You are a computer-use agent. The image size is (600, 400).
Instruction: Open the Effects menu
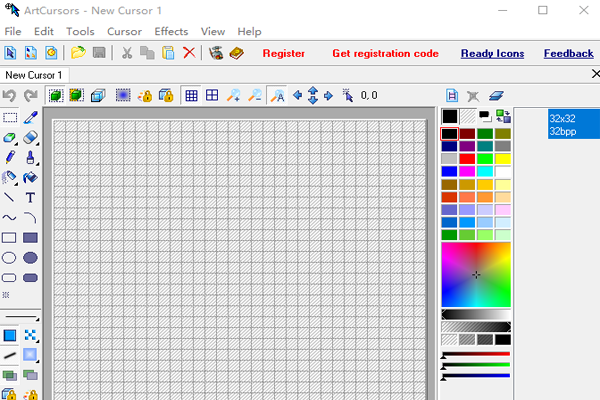[x=171, y=32]
